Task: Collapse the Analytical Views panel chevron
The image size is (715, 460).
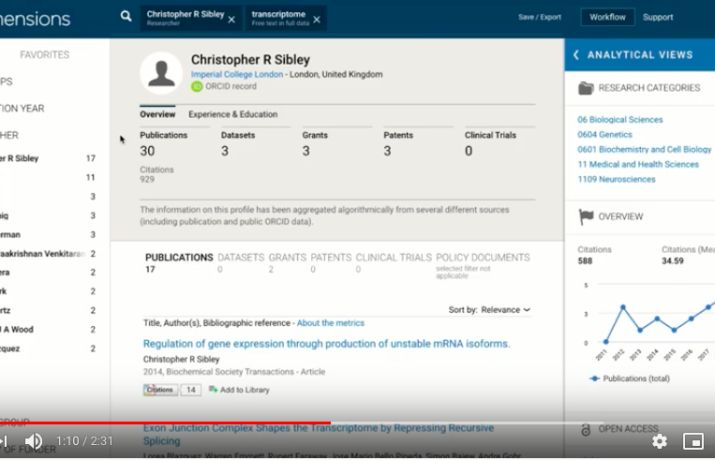Action: (x=576, y=55)
